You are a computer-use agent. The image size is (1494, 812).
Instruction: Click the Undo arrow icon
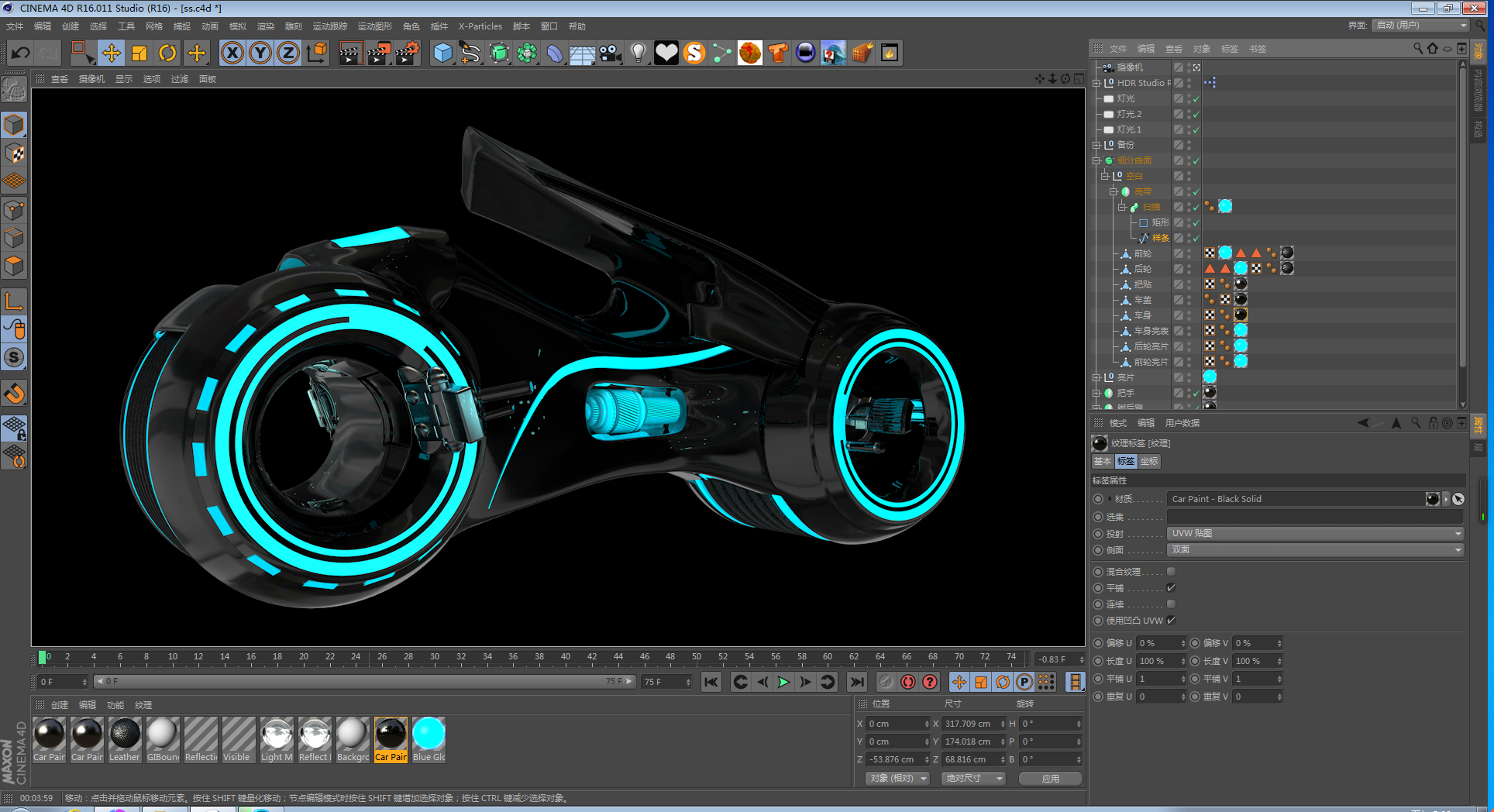21,53
